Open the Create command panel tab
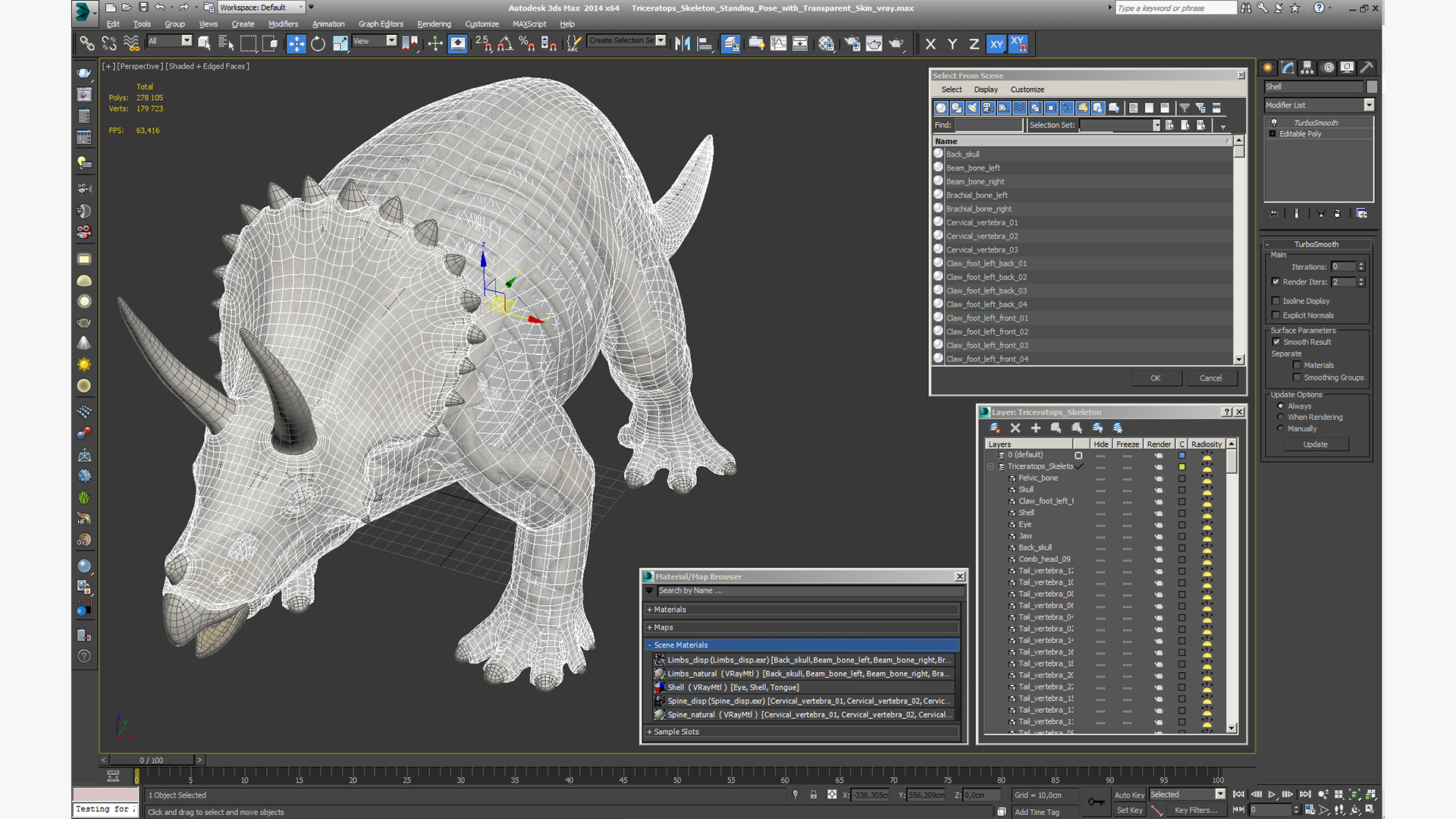 [1267, 67]
